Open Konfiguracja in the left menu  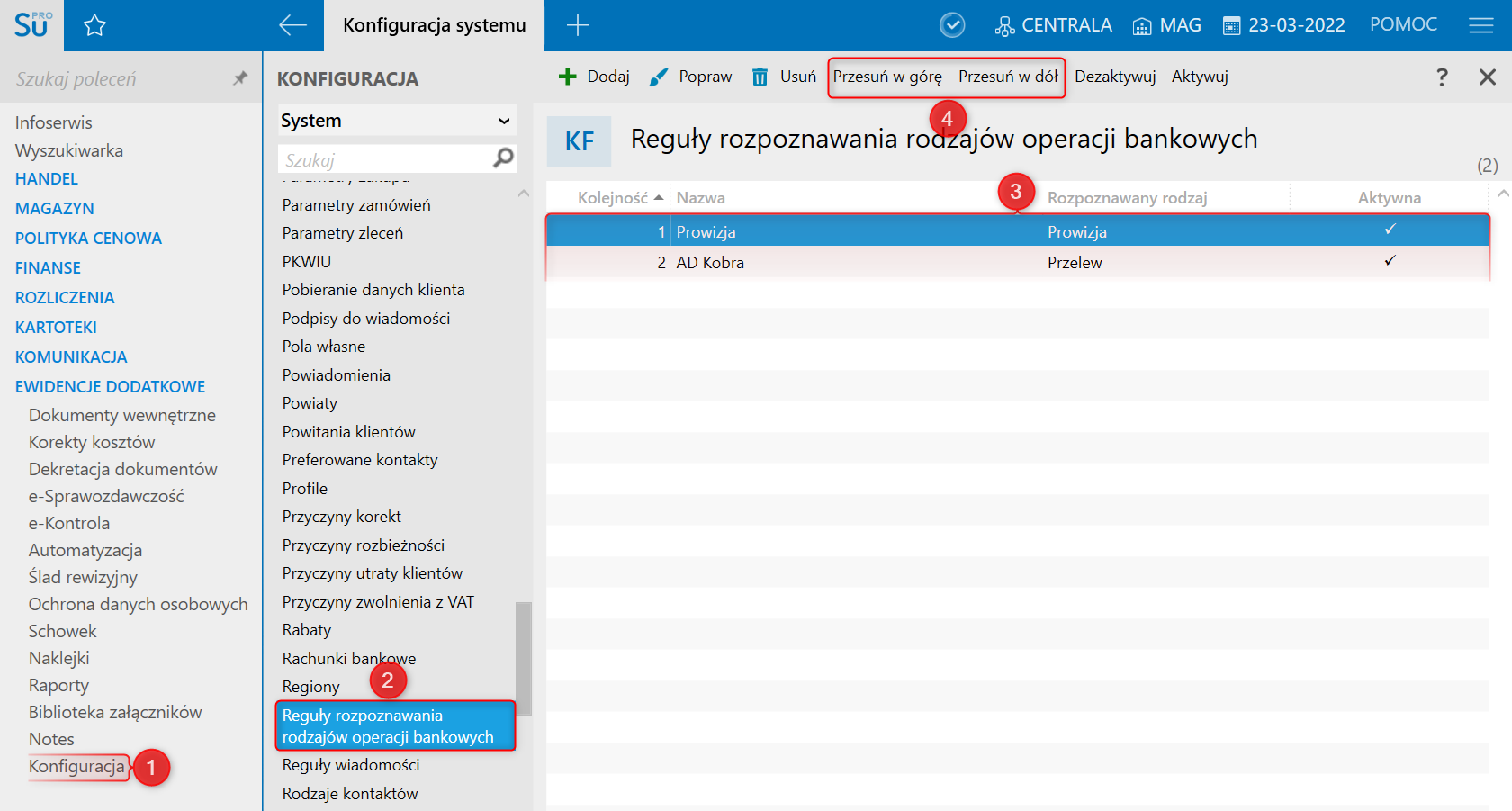click(76, 766)
